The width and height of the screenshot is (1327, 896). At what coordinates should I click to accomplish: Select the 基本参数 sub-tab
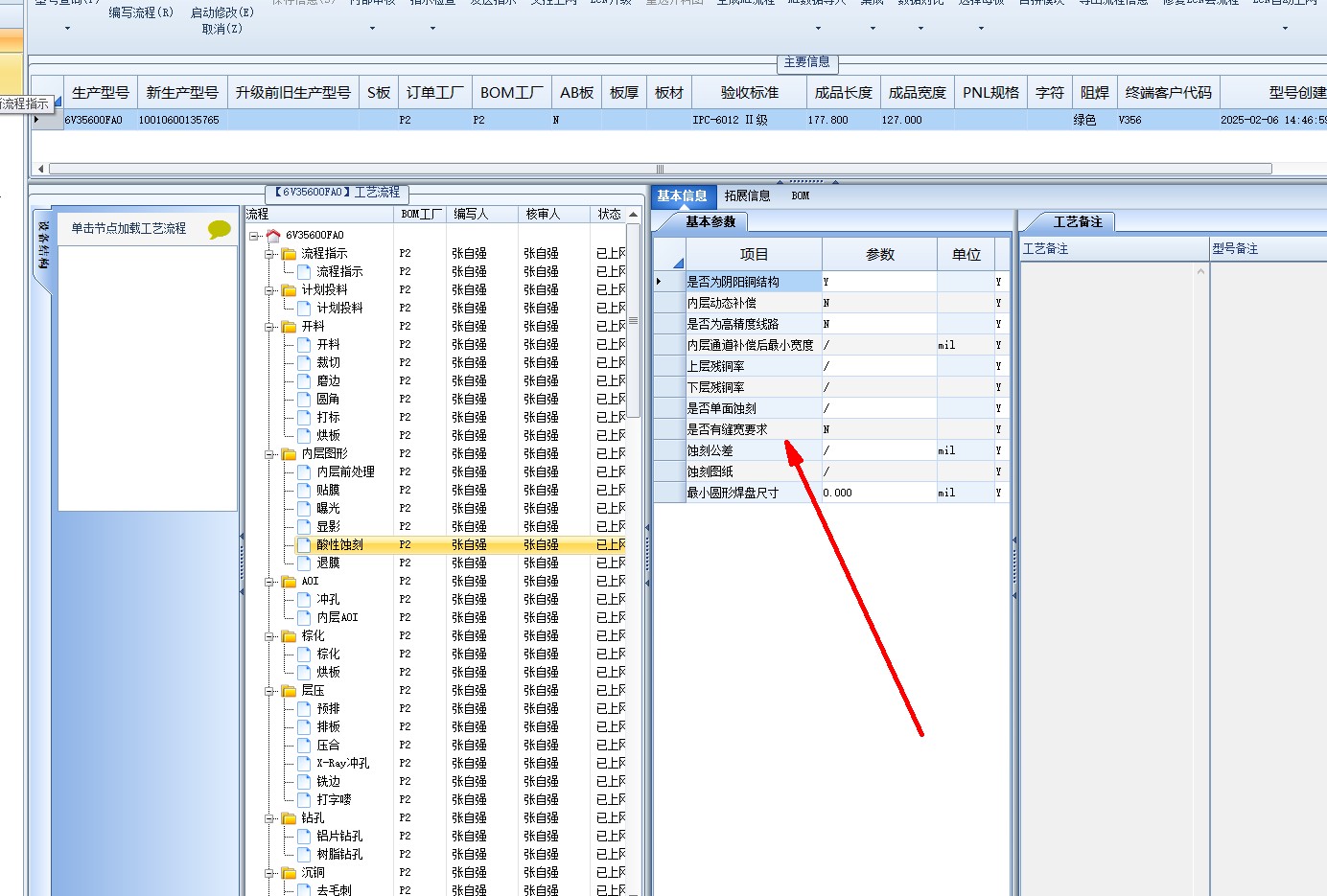pos(710,222)
